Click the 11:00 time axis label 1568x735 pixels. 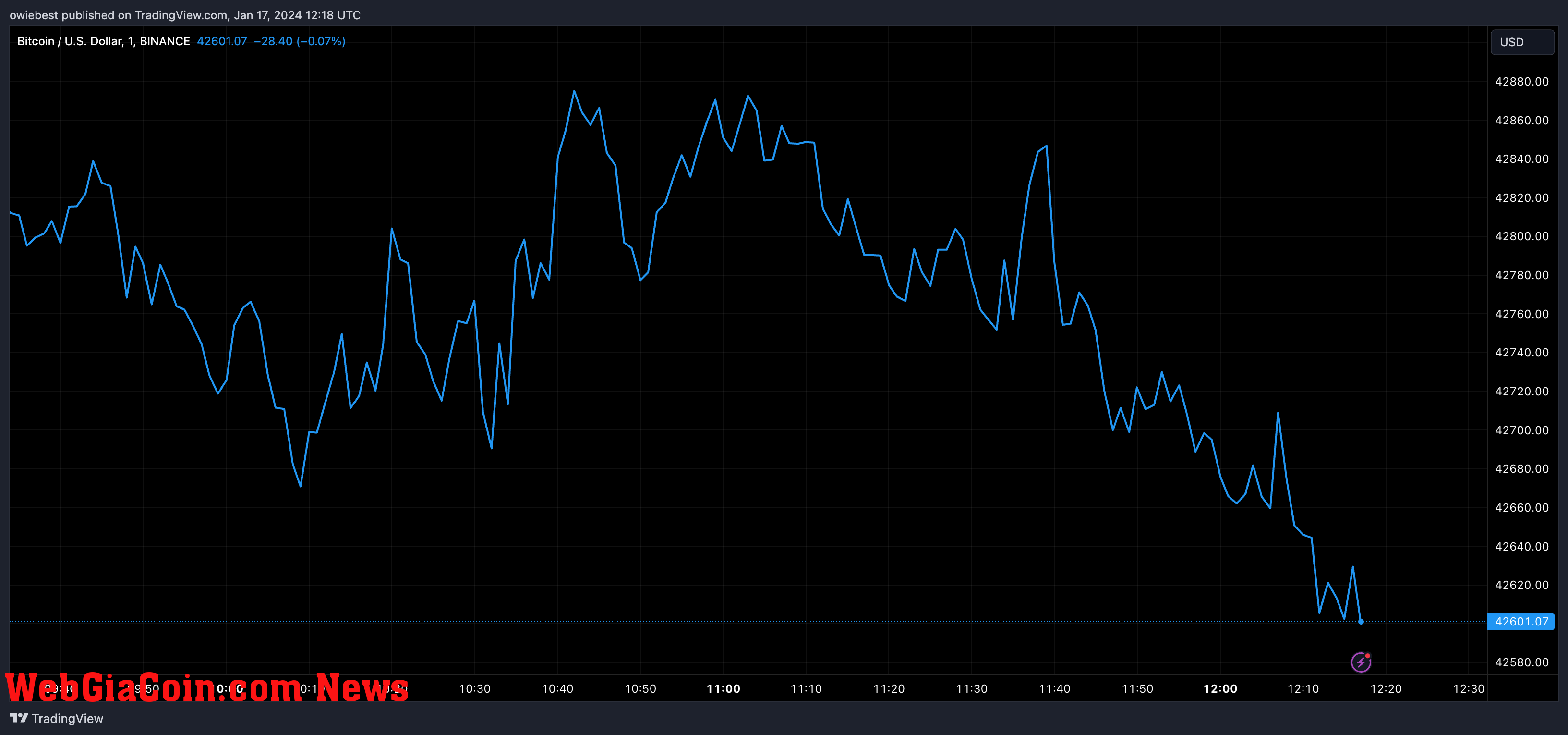coord(723,689)
